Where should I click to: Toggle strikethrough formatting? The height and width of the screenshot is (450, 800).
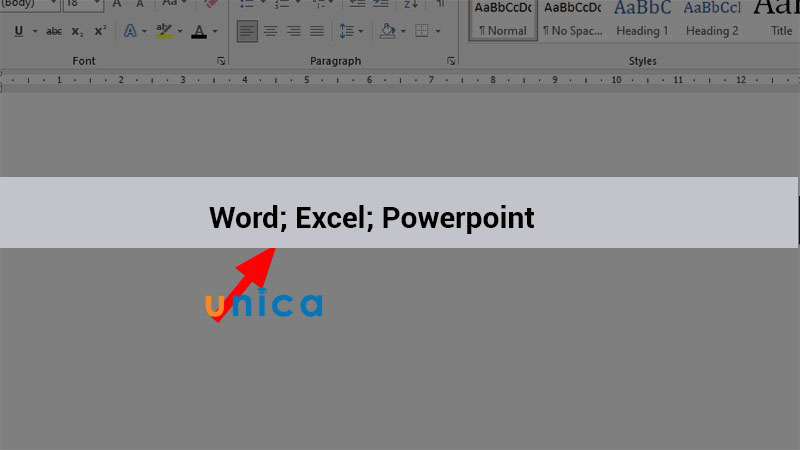coord(54,31)
